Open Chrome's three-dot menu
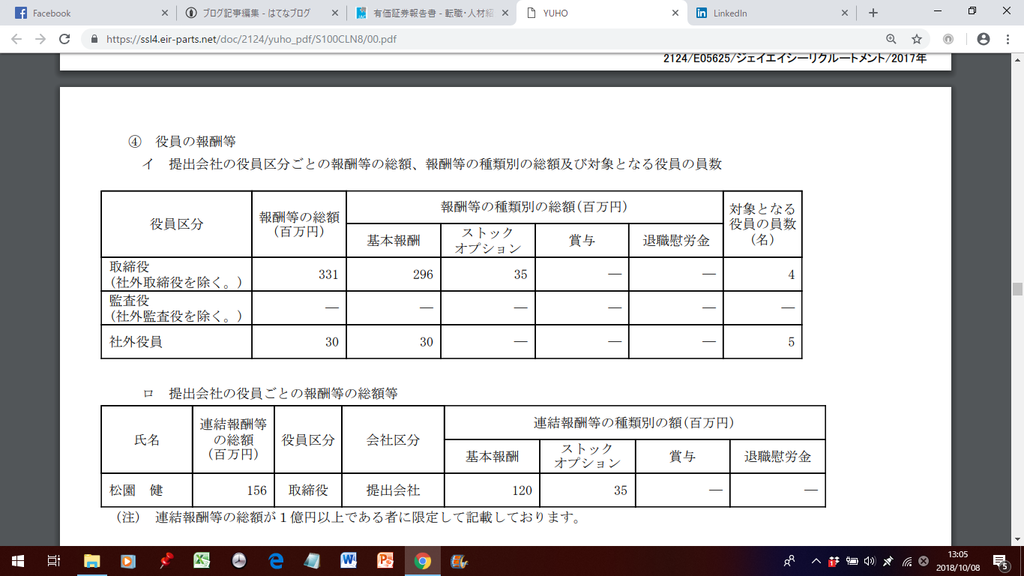The width and height of the screenshot is (1024, 576). coord(1008,39)
